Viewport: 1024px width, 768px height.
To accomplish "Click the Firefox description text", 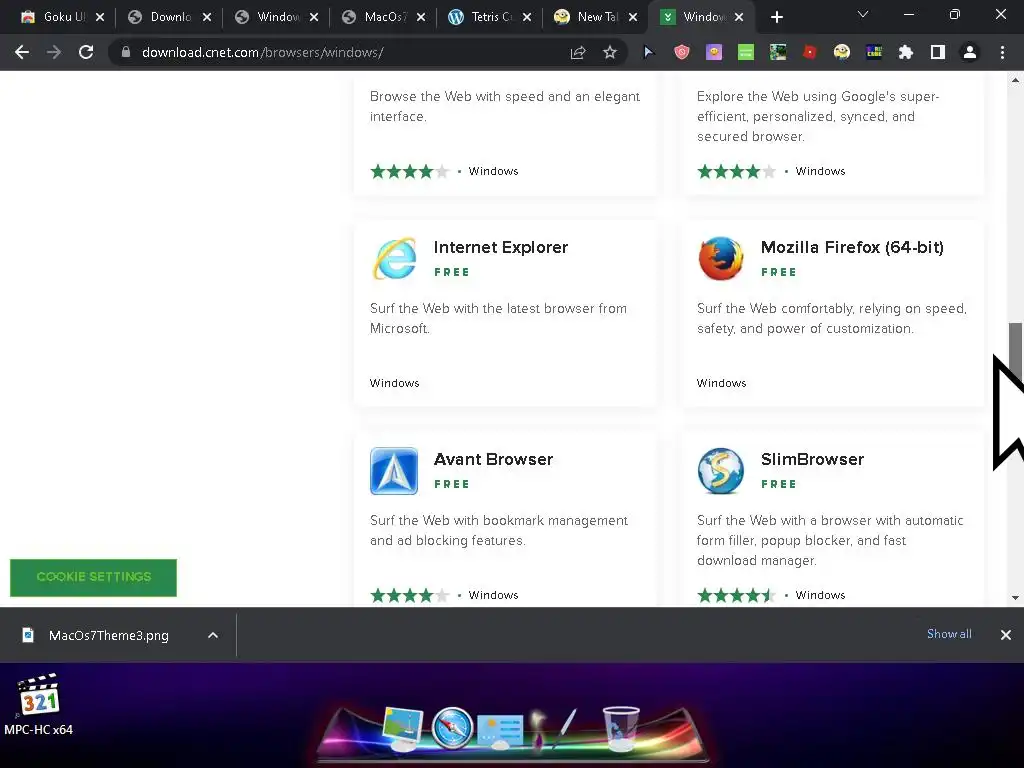I will click(x=831, y=318).
